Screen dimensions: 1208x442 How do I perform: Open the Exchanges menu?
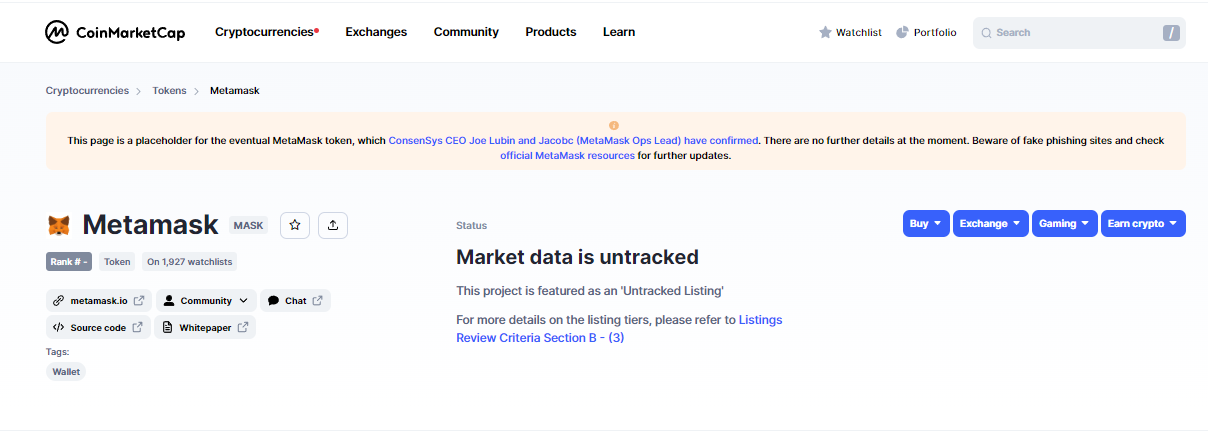tap(376, 32)
